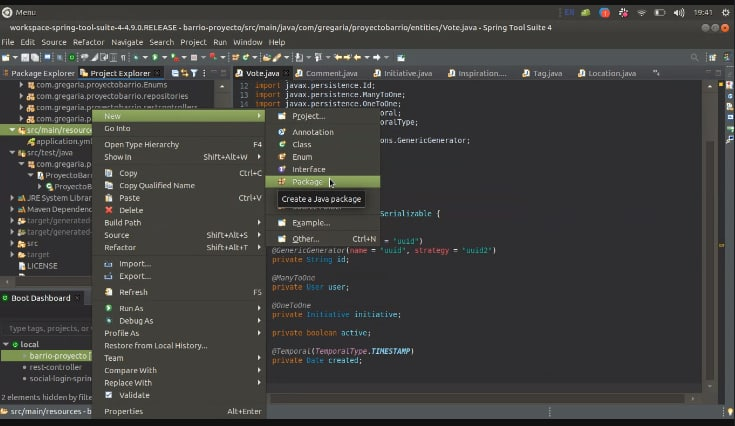Click the New wizard toolbar icon
The height and width of the screenshot is (426, 735).
[6, 58]
